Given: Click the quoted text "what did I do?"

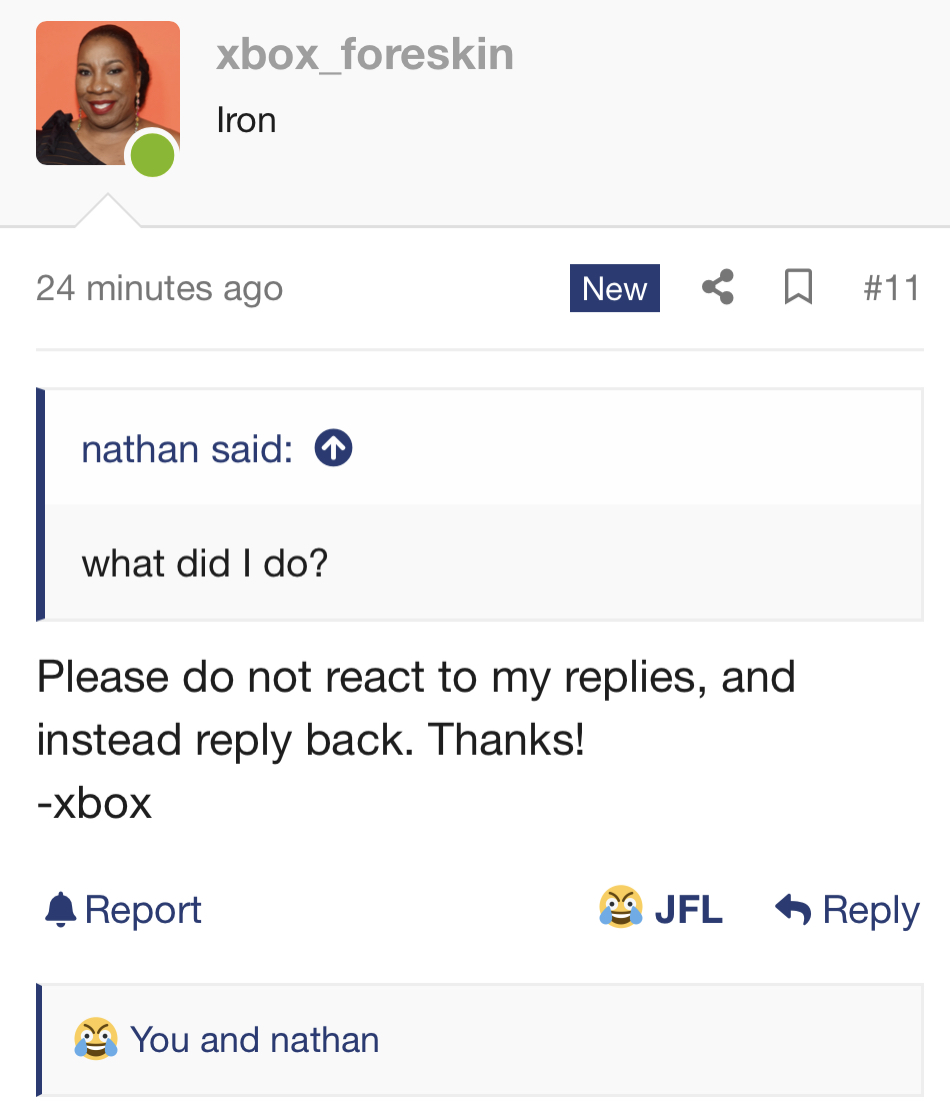Looking at the screenshot, I should pos(205,564).
